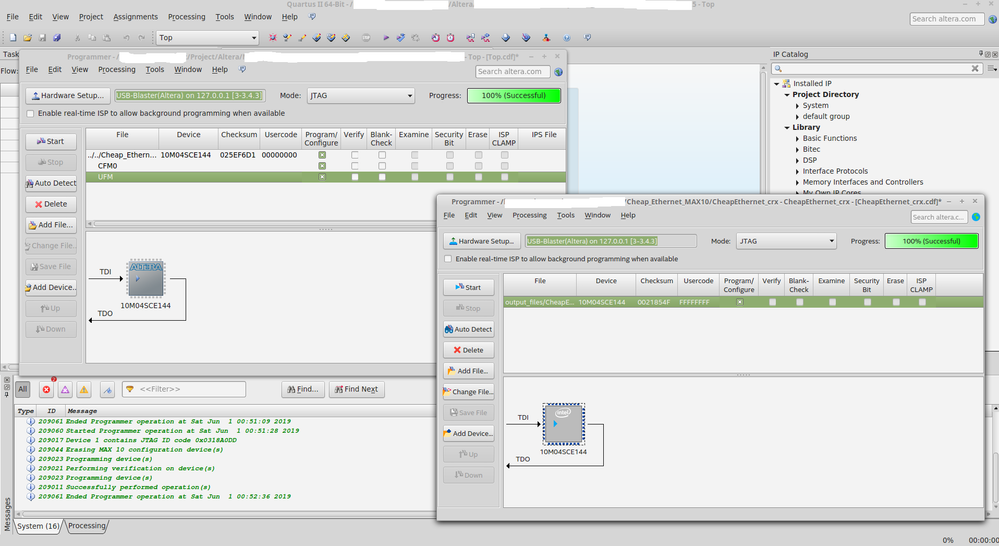Show only error messages with red filter icon
999x546 pixels.
[46, 389]
